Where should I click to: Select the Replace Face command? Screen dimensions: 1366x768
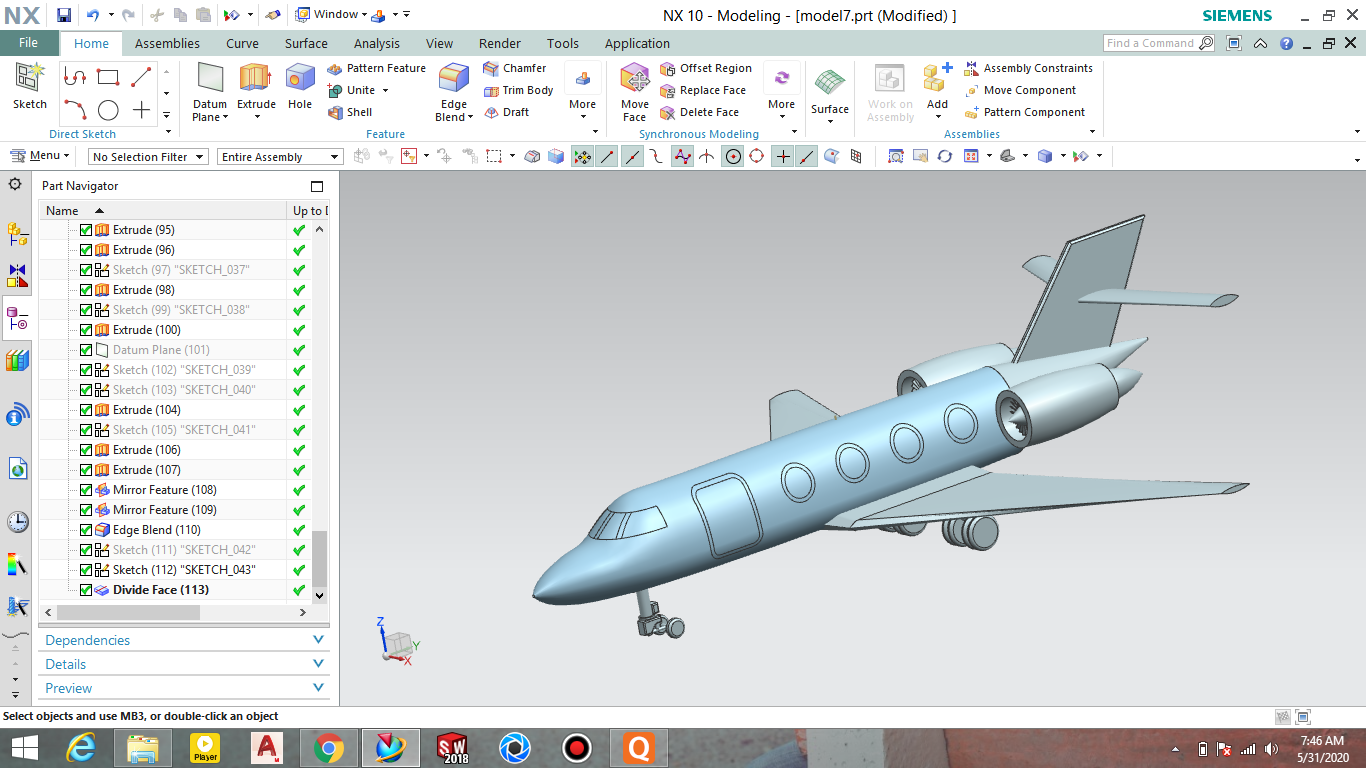click(x=703, y=90)
